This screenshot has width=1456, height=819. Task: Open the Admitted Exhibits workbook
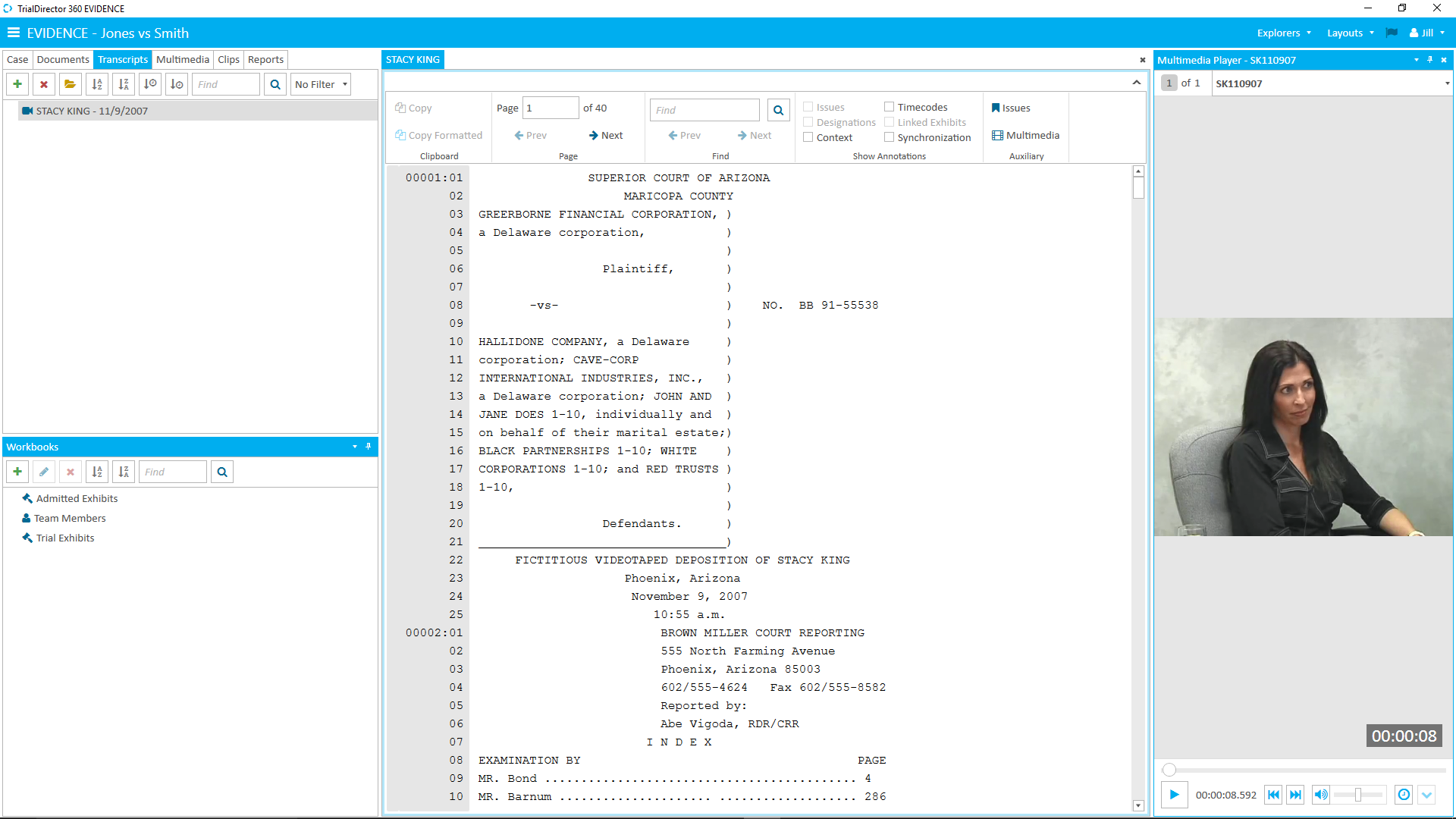pyautogui.click(x=70, y=498)
